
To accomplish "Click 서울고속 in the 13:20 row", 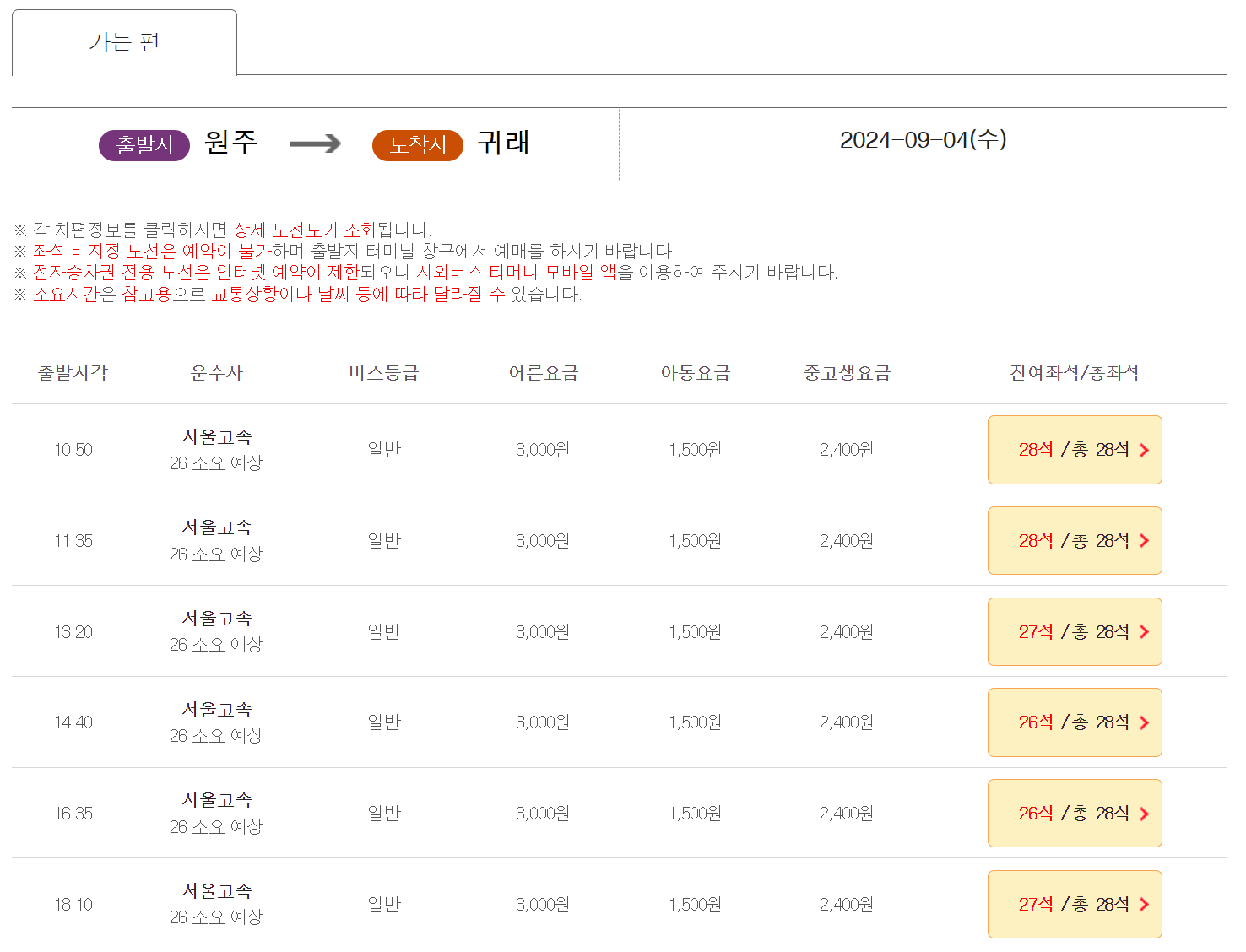I will click(x=217, y=619).
